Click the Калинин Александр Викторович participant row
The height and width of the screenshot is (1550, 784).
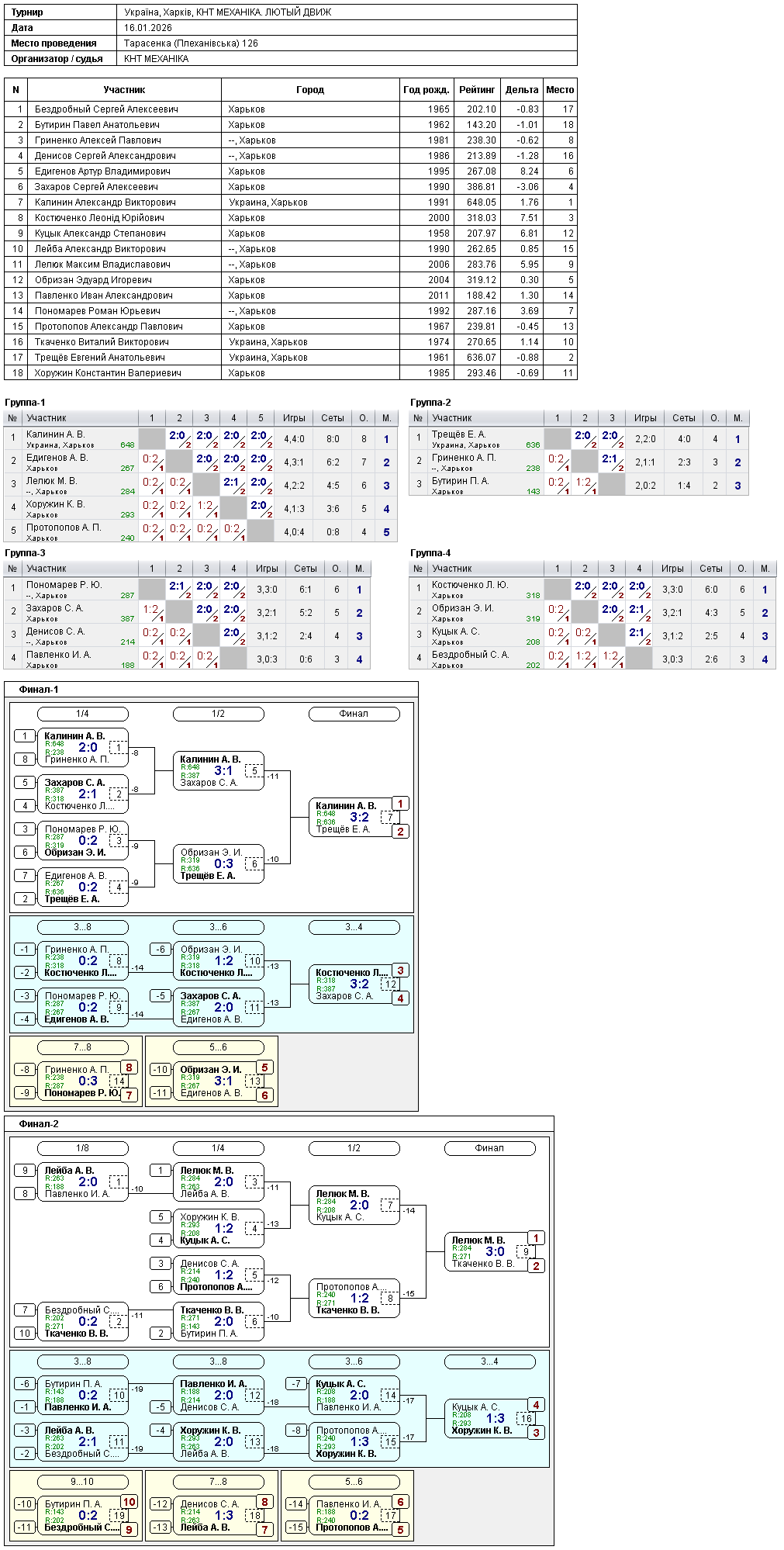(x=290, y=202)
